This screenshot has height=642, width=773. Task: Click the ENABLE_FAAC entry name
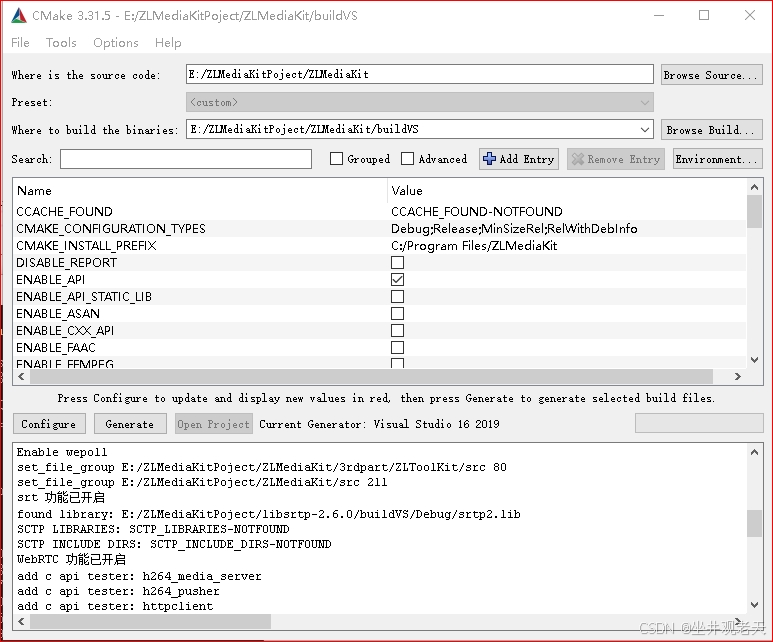click(x=56, y=348)
